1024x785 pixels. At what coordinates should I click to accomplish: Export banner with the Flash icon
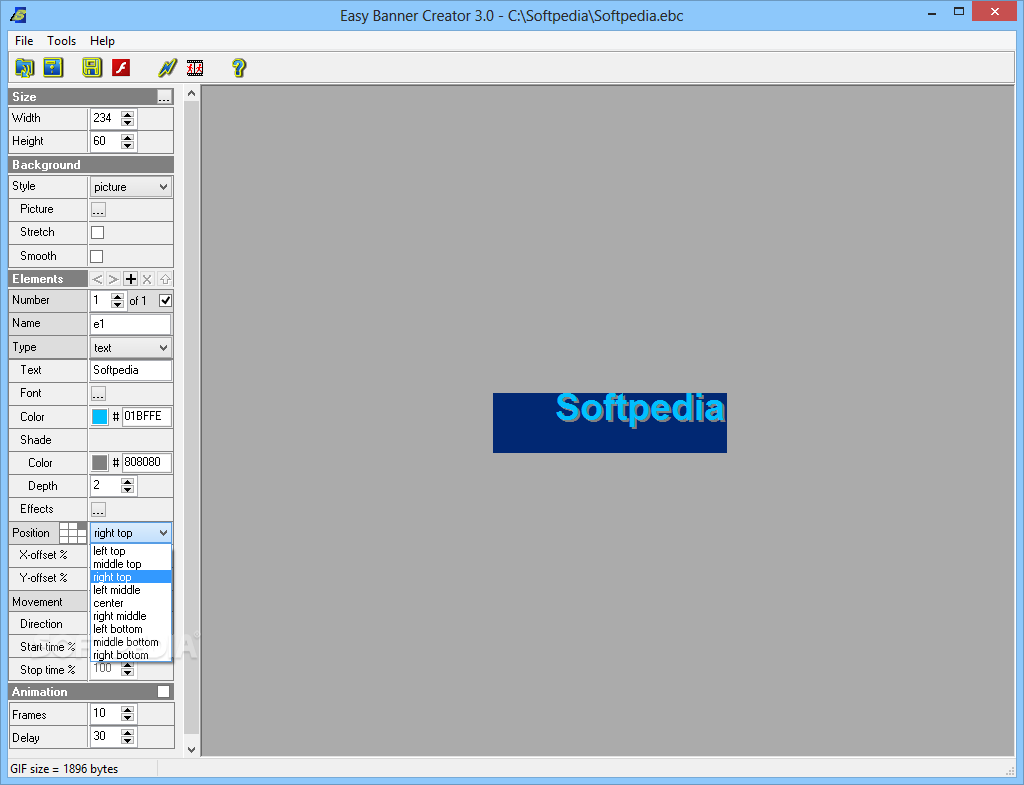tap(121, 67)
